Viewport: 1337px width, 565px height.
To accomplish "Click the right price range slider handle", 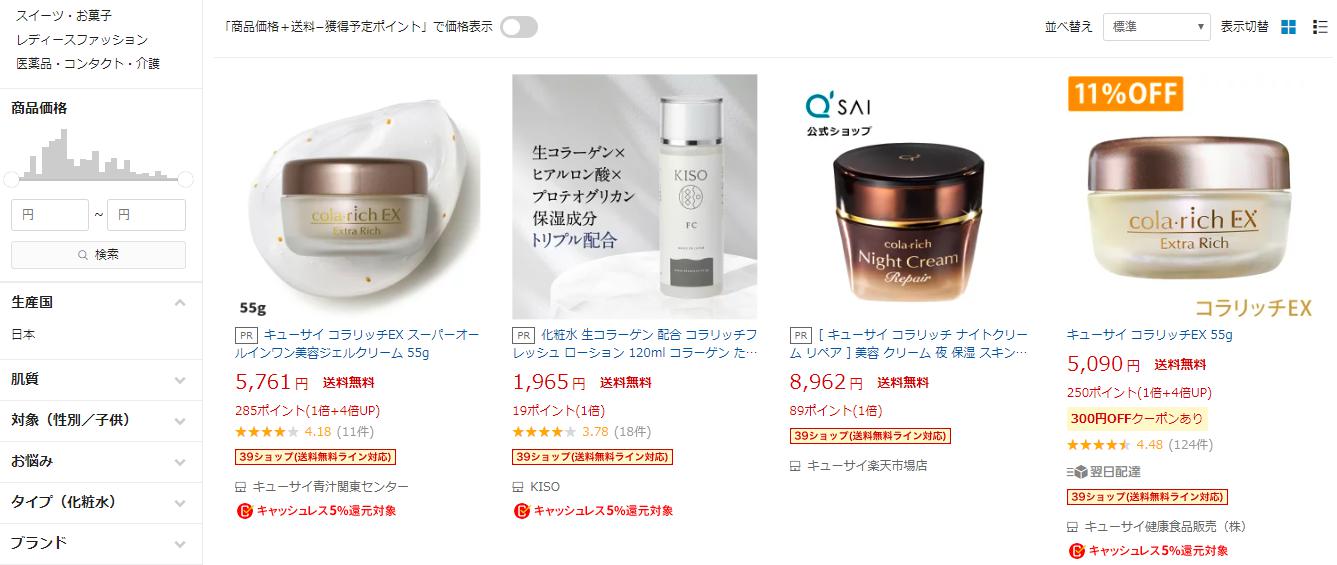I will coord(185,179).
